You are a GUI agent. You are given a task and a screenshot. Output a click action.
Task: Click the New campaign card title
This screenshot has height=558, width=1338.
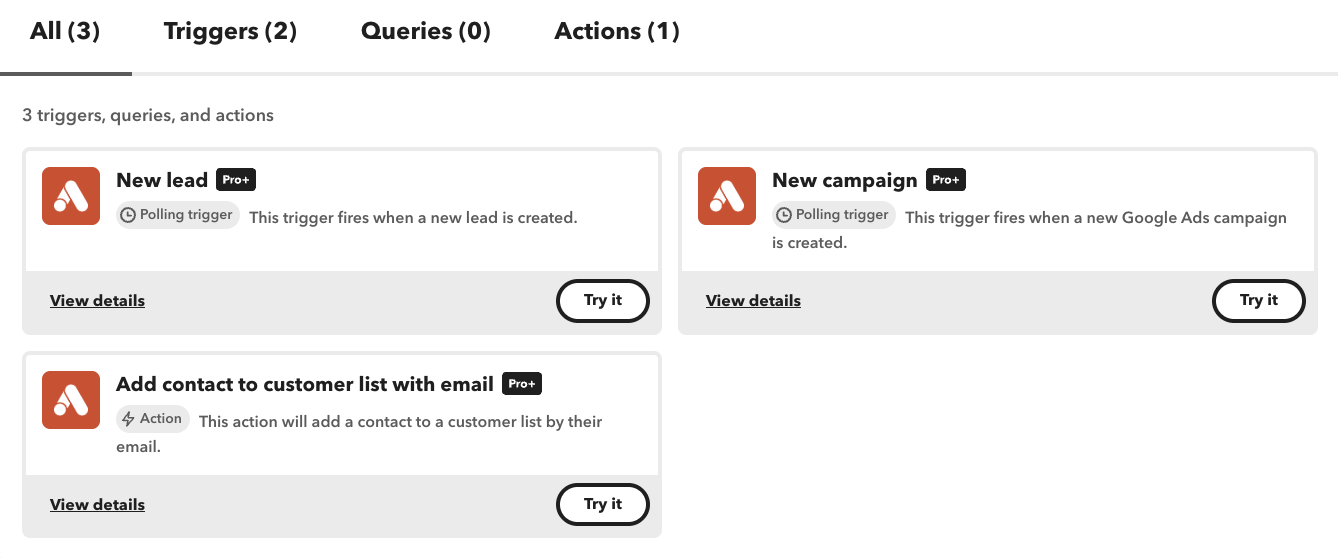click(x=844, y=181)
